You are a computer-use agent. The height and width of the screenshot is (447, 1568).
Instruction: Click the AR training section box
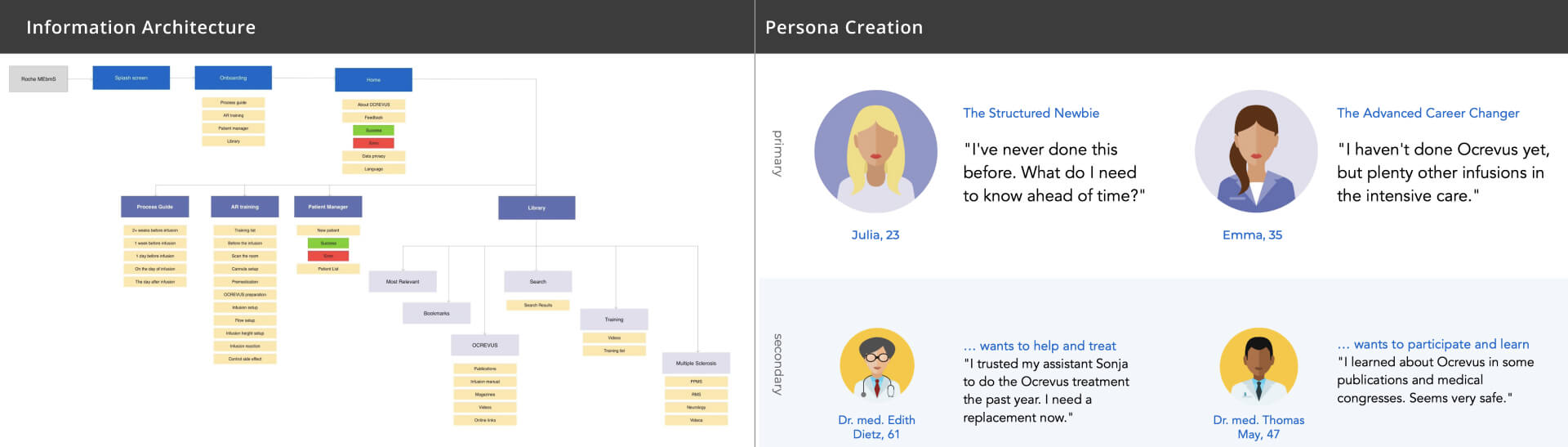pos(245,207)
